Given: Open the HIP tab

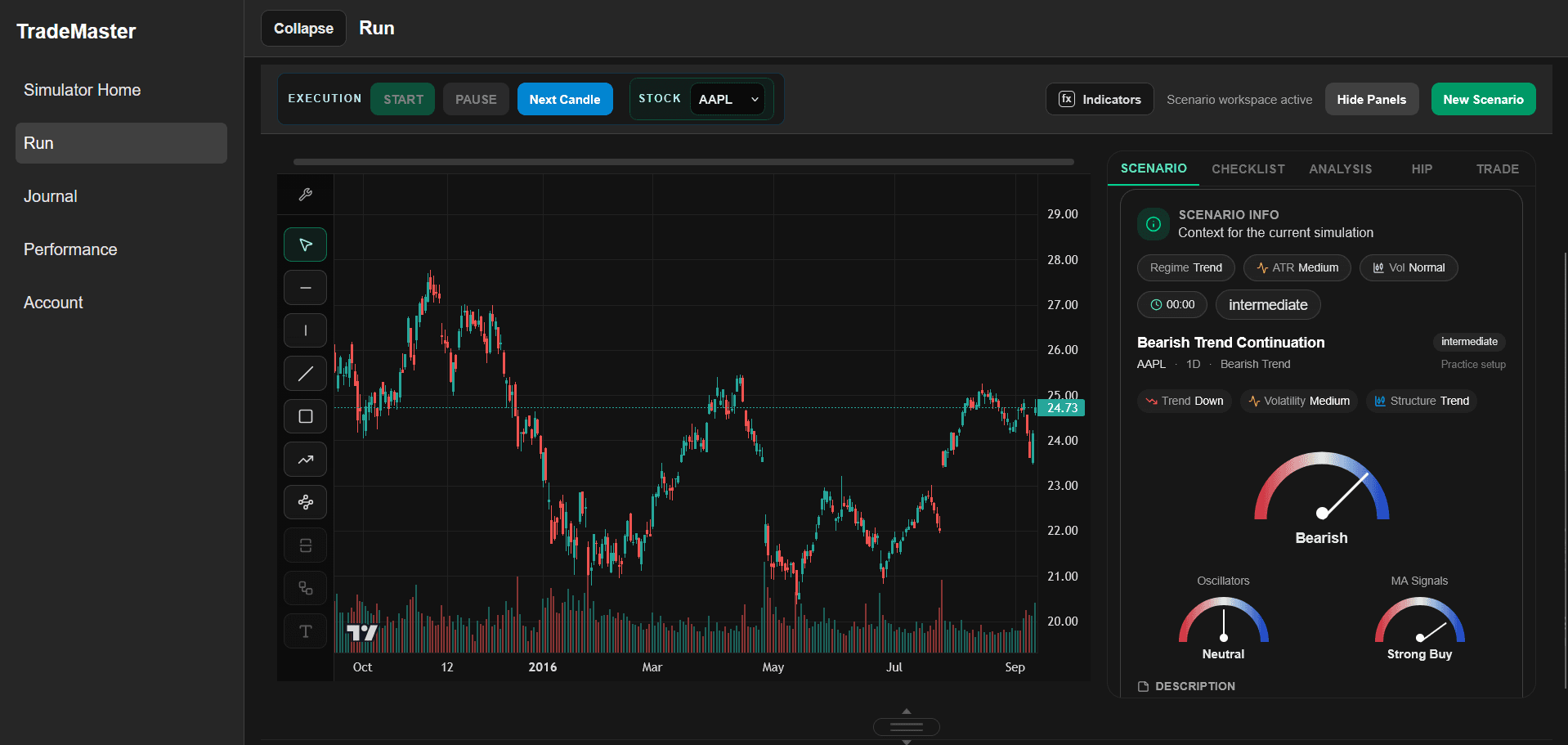Looking at the screenshot, I should (x=1422, y=169).
